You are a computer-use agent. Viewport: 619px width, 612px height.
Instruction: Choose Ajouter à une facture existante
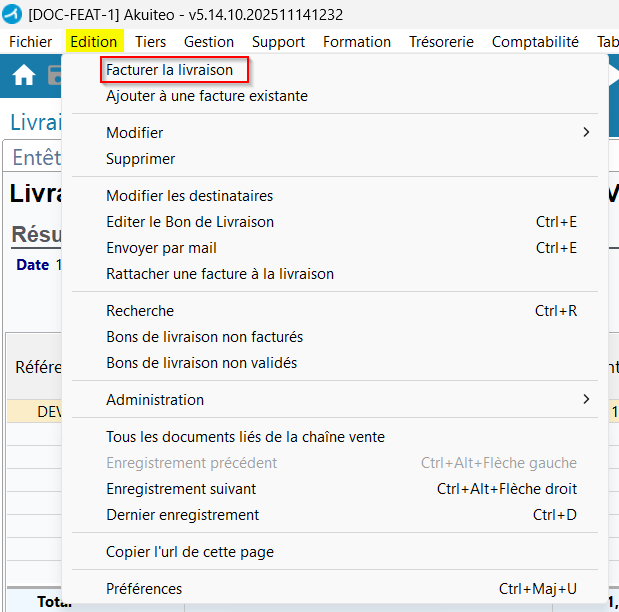click(x=207, y=96)
